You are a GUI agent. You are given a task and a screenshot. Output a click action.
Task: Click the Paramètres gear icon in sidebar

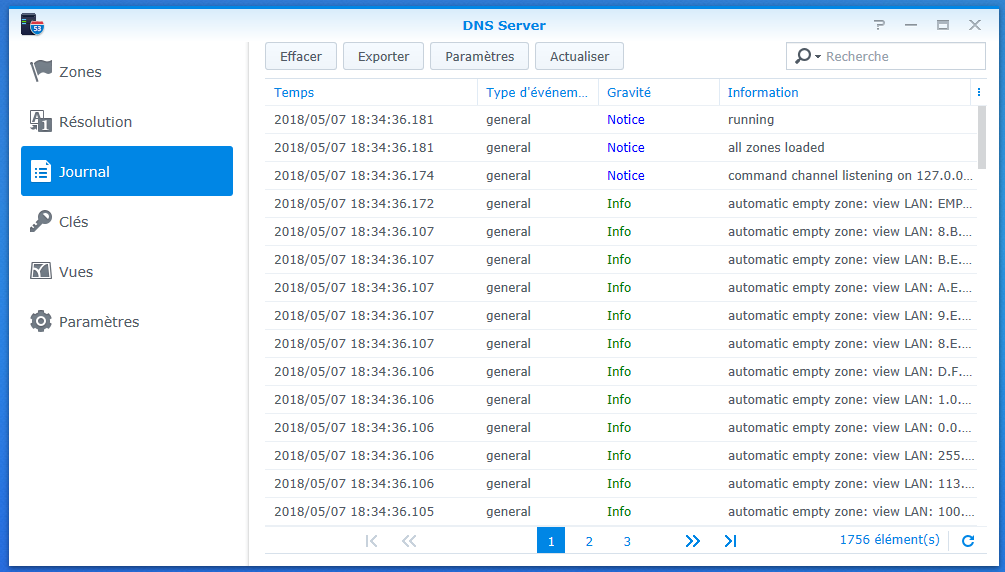tap(41, 322)
